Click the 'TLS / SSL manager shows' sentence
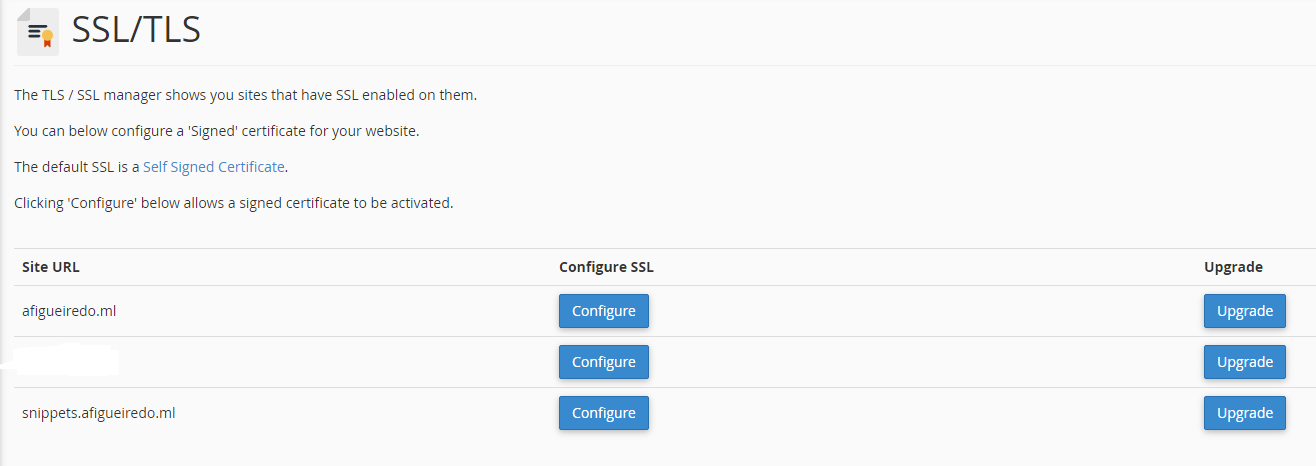Screen dimensions: 1316x466 245,95
